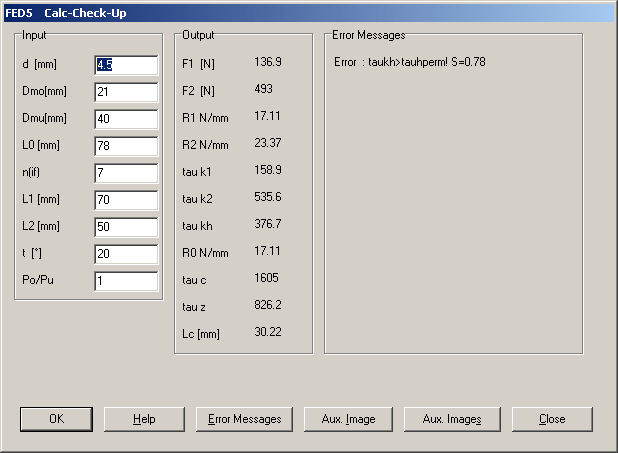618x453 pixels.
Task: Click the tau c output value 1605
Action: pos(266,277)
